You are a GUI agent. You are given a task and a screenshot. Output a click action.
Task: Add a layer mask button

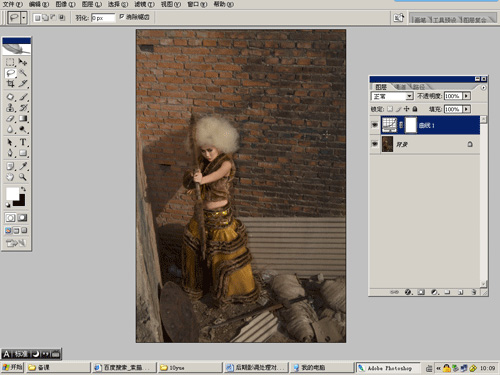421,292
